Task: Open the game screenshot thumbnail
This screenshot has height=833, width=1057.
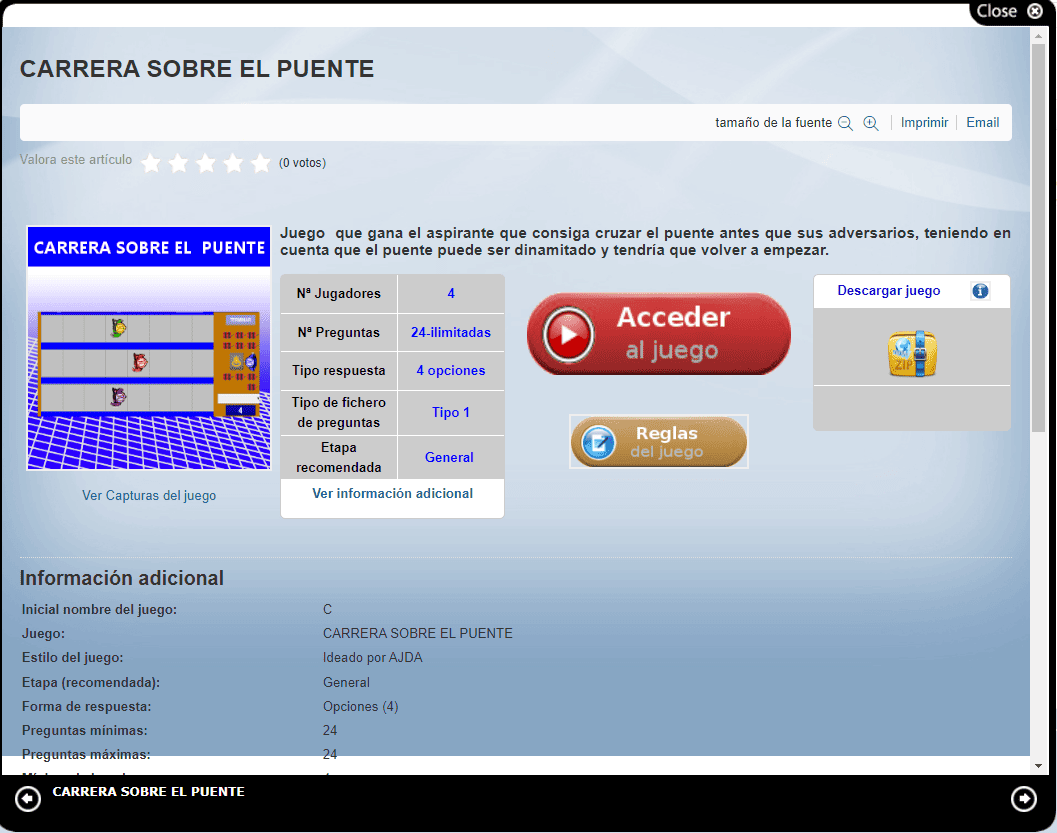Action: point(149,348)
